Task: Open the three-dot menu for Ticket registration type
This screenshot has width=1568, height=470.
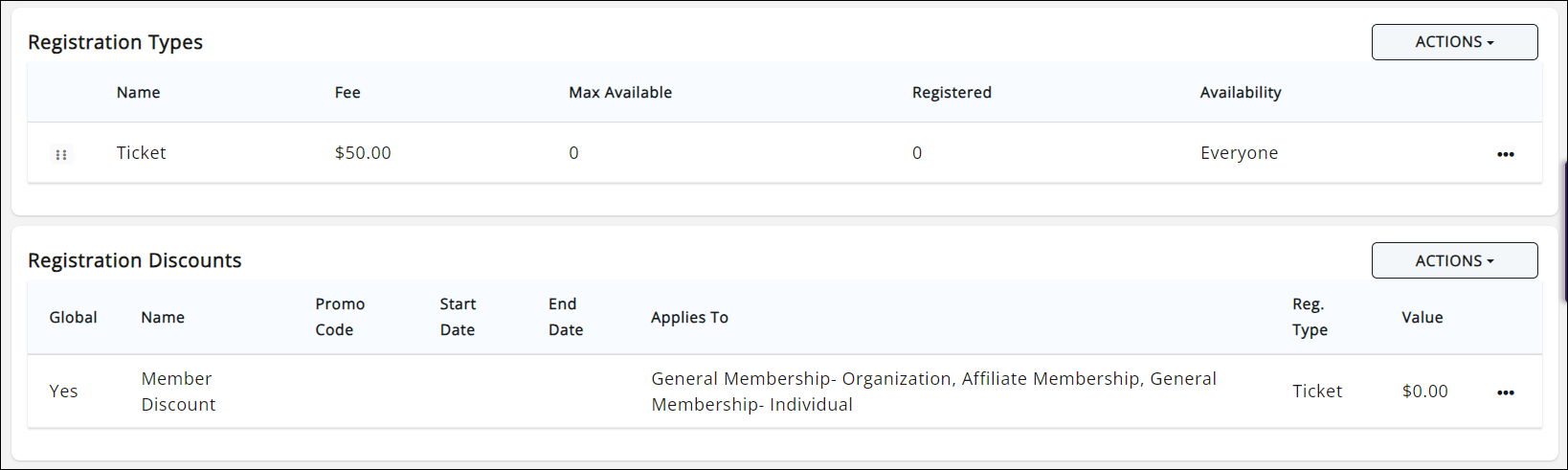Action: click(x=1505, y=154)
